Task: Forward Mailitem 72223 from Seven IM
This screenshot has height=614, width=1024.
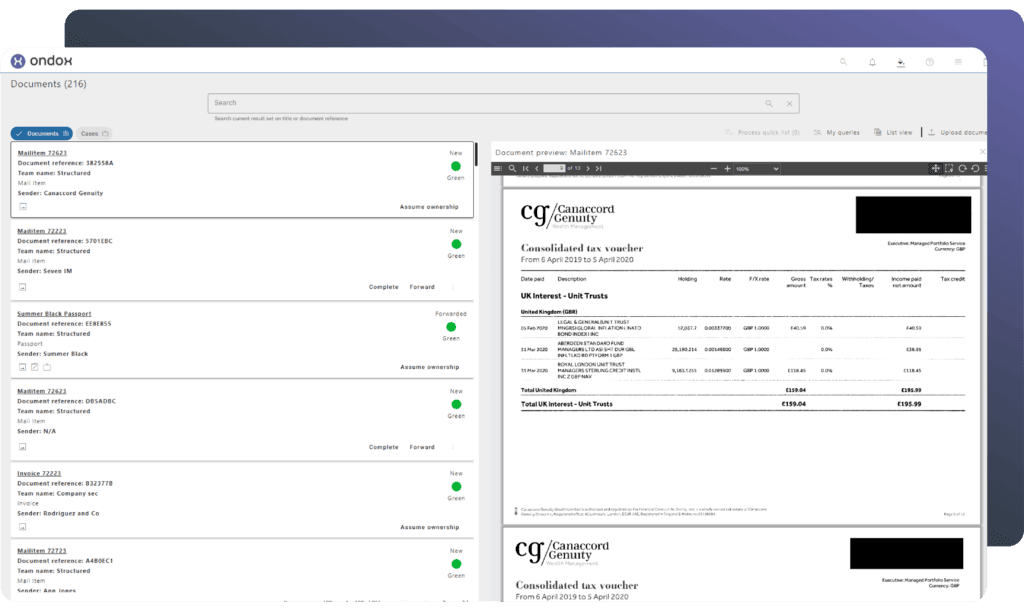Action: point(422,287)
